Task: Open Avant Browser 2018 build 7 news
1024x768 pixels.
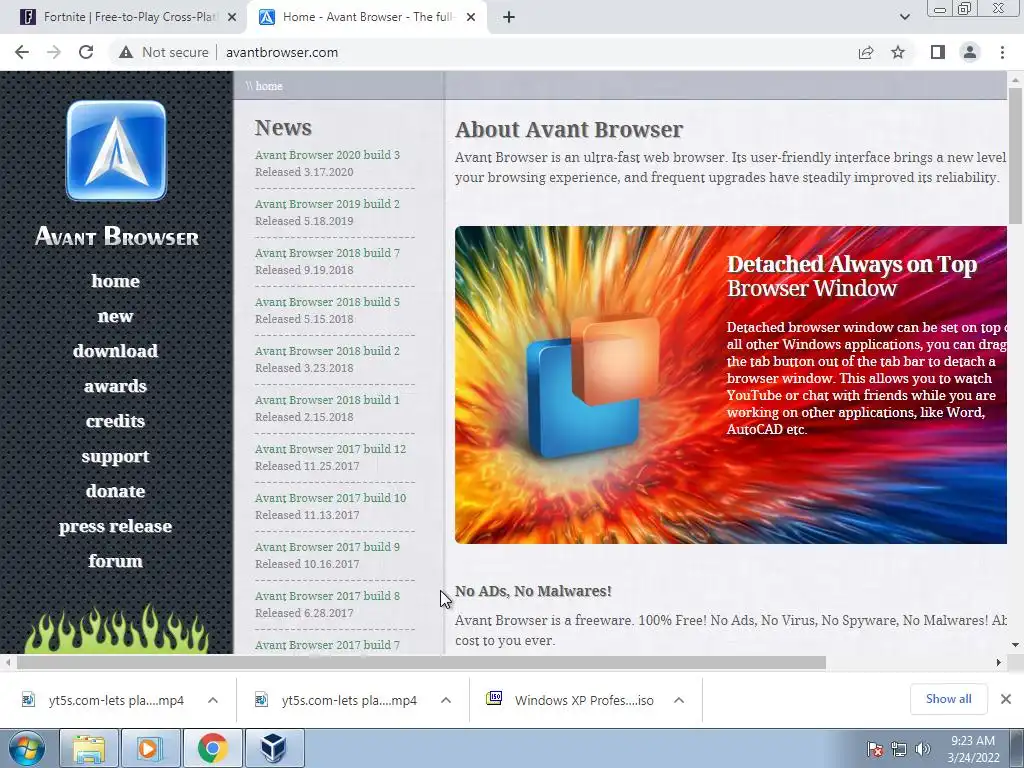Action: (x=327, y=253)
